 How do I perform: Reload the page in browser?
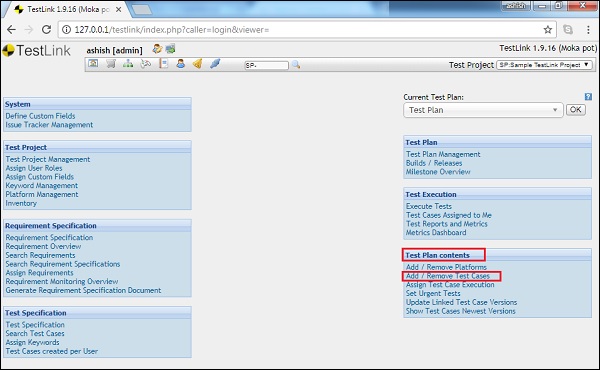46,29
